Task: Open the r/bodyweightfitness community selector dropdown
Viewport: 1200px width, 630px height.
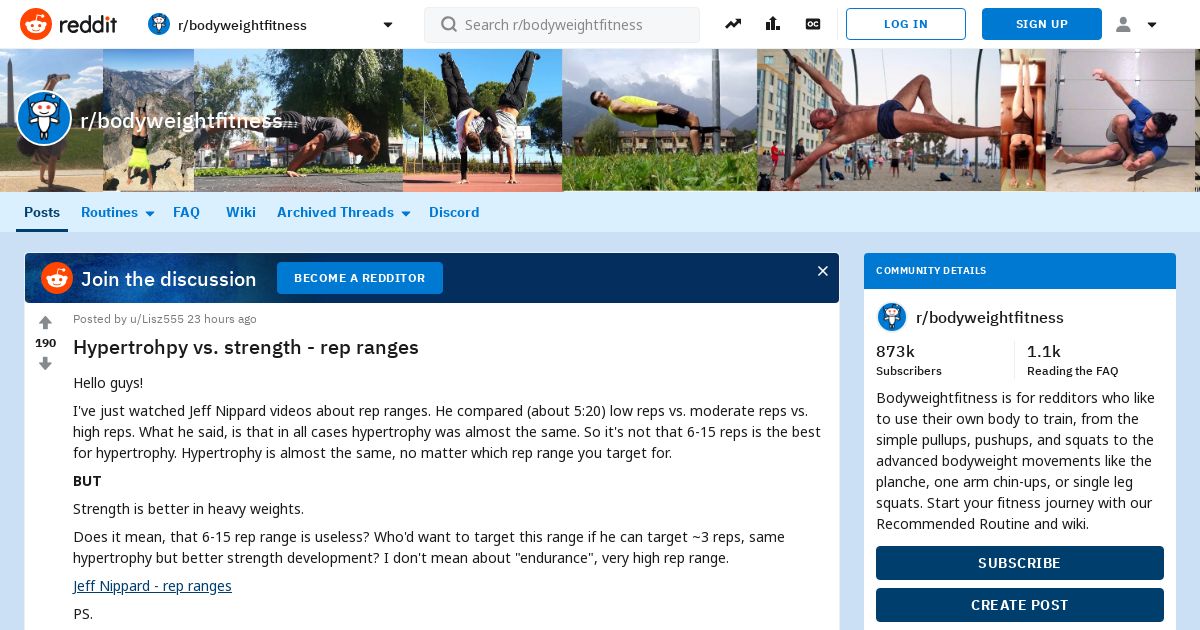Action: pos(271,24)
